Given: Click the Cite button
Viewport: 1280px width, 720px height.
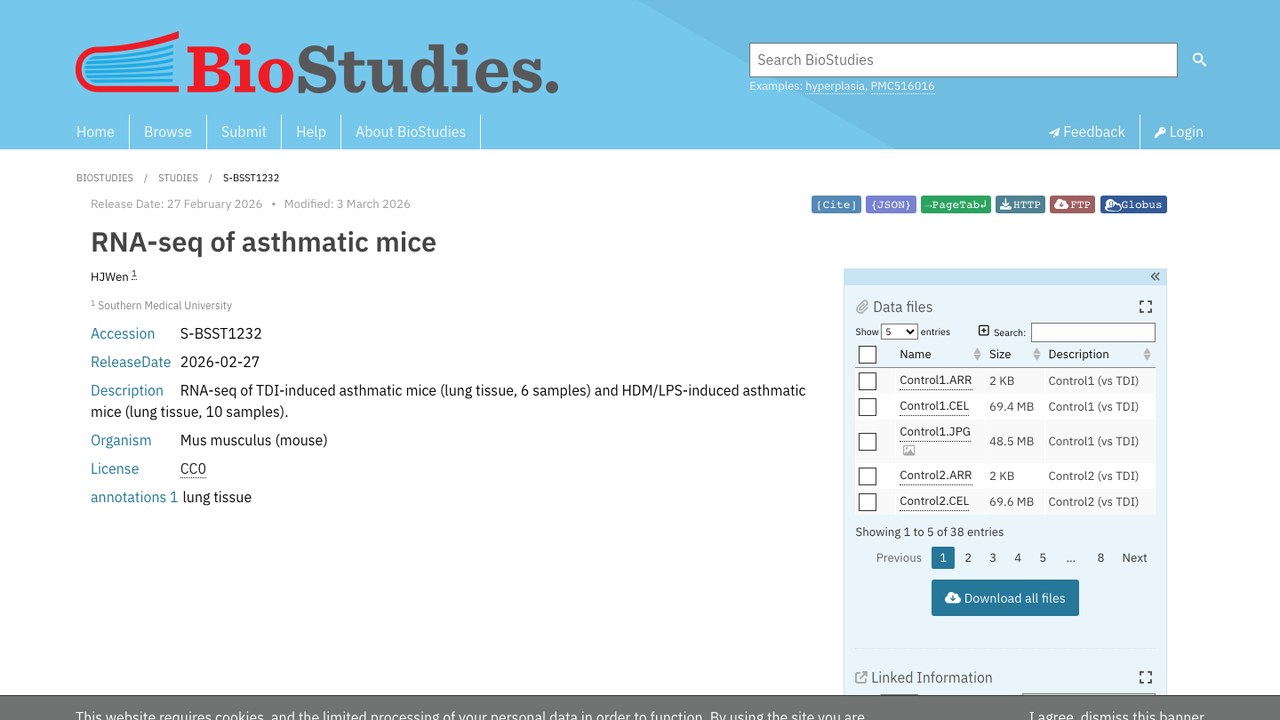Looking at the screenshot, I should coord(836,205).
